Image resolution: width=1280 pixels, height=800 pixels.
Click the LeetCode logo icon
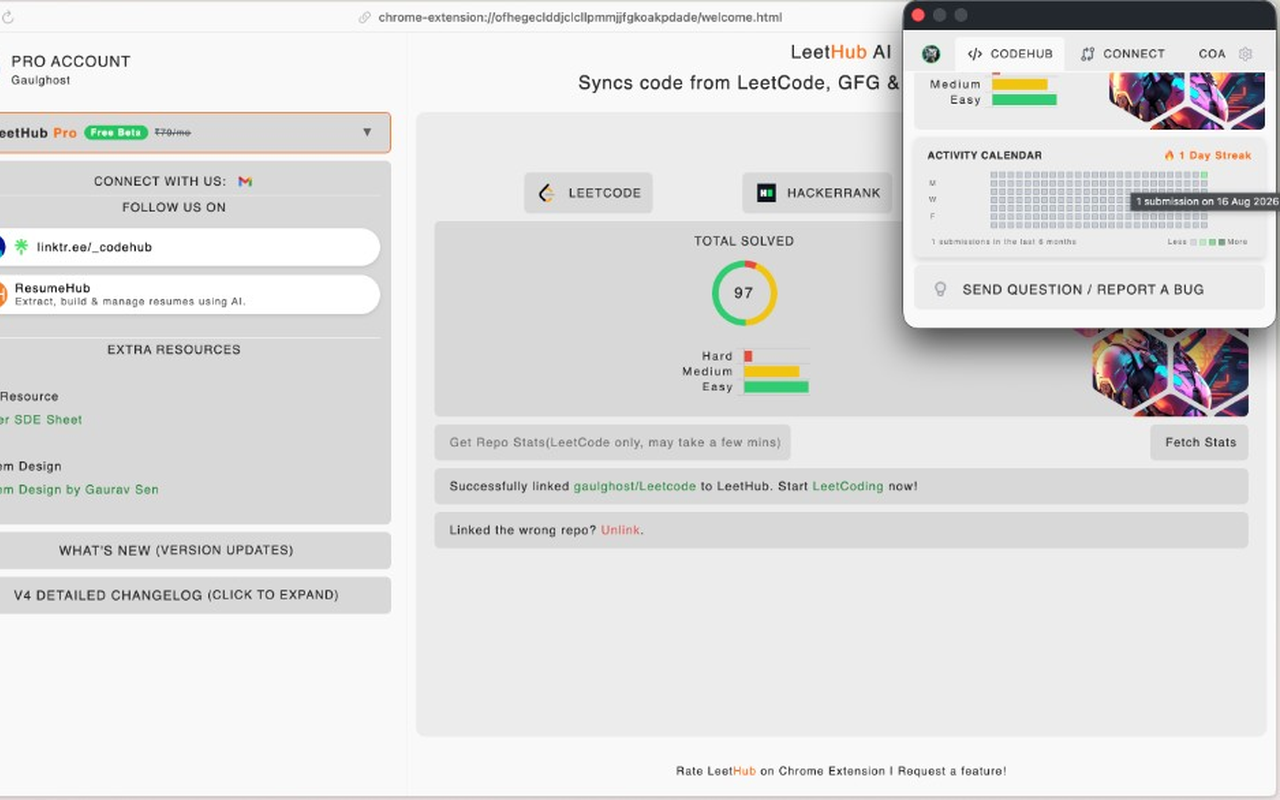coord(547,193)
